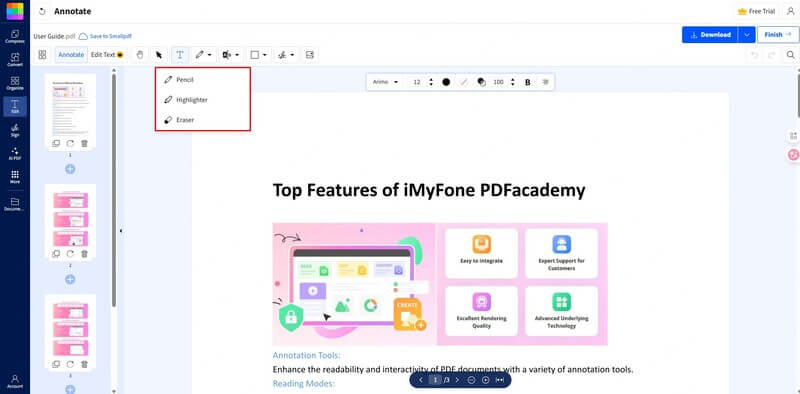
Task: Add a page after page 2 thumbnail
Action: point(70,279)
